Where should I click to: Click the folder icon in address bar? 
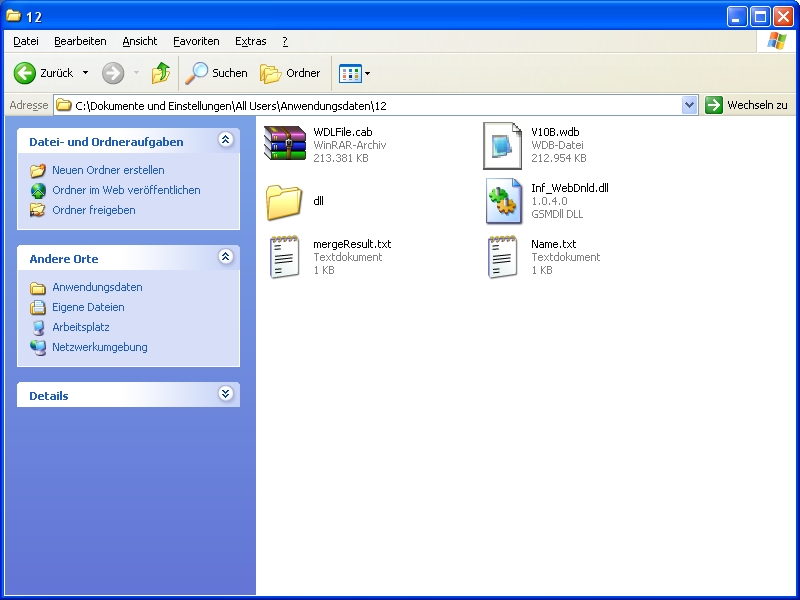pos(64,105)
